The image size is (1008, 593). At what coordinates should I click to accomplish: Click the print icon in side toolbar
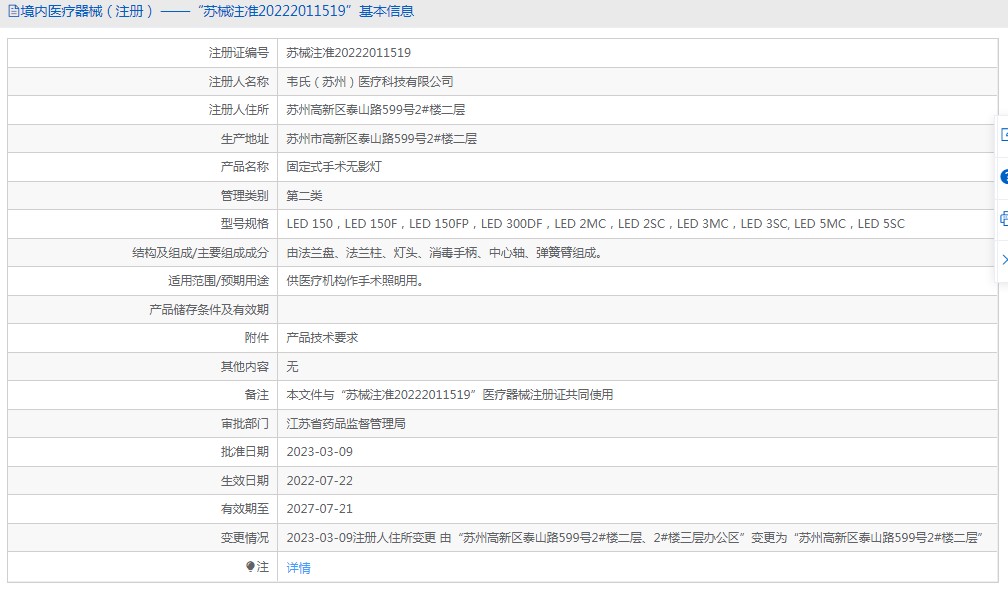[x=1004, y=219]
